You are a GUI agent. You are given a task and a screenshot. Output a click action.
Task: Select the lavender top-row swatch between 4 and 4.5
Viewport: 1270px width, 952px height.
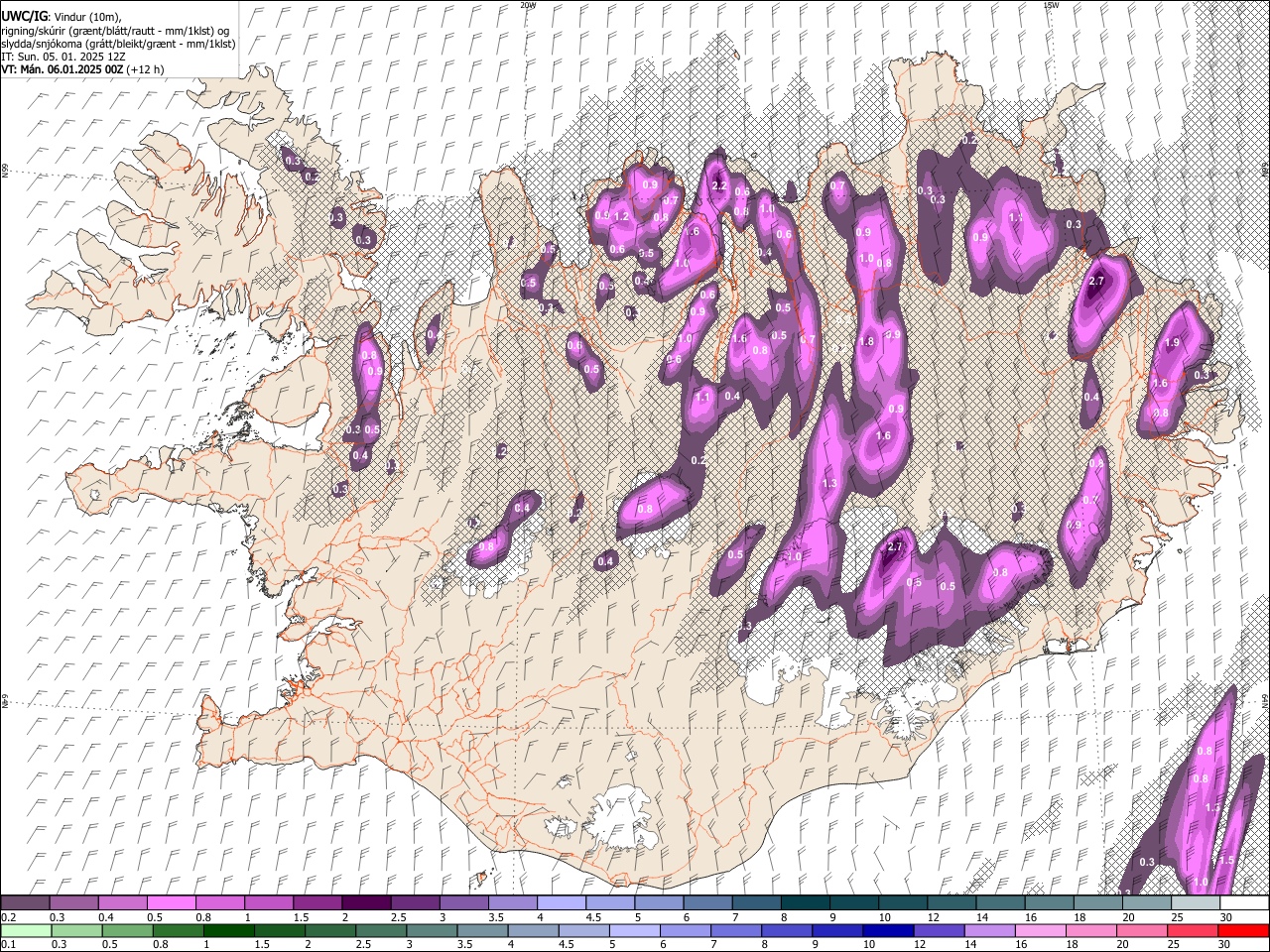pyautogui.click(x=562, y=903)
